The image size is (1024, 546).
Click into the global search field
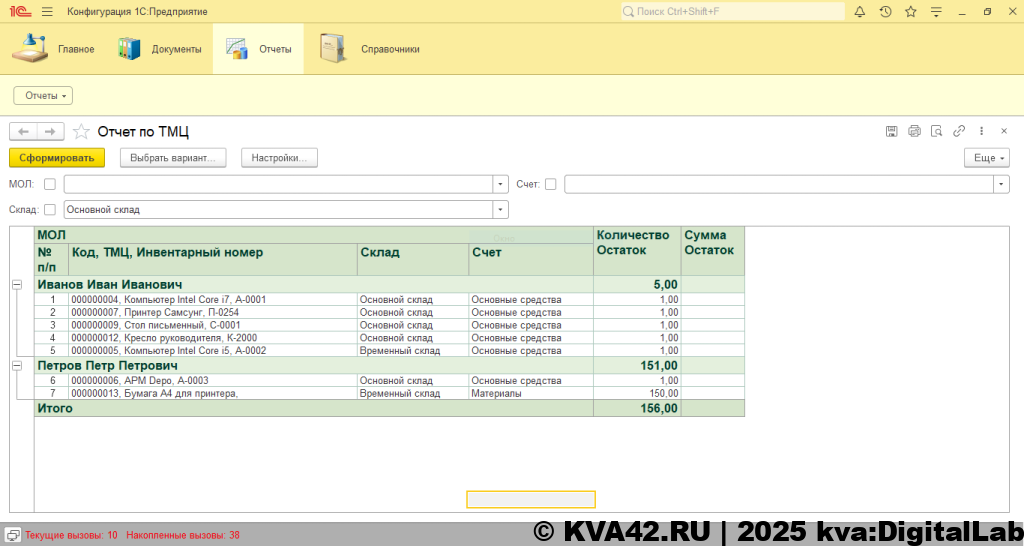[730, 12]
